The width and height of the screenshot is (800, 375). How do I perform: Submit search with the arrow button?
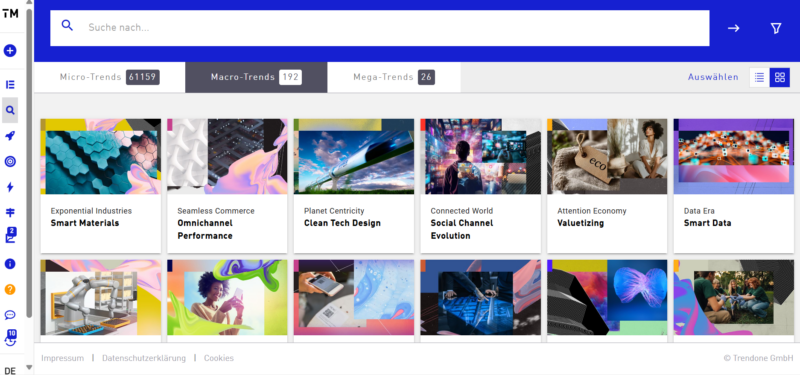(x=734, y=29)
